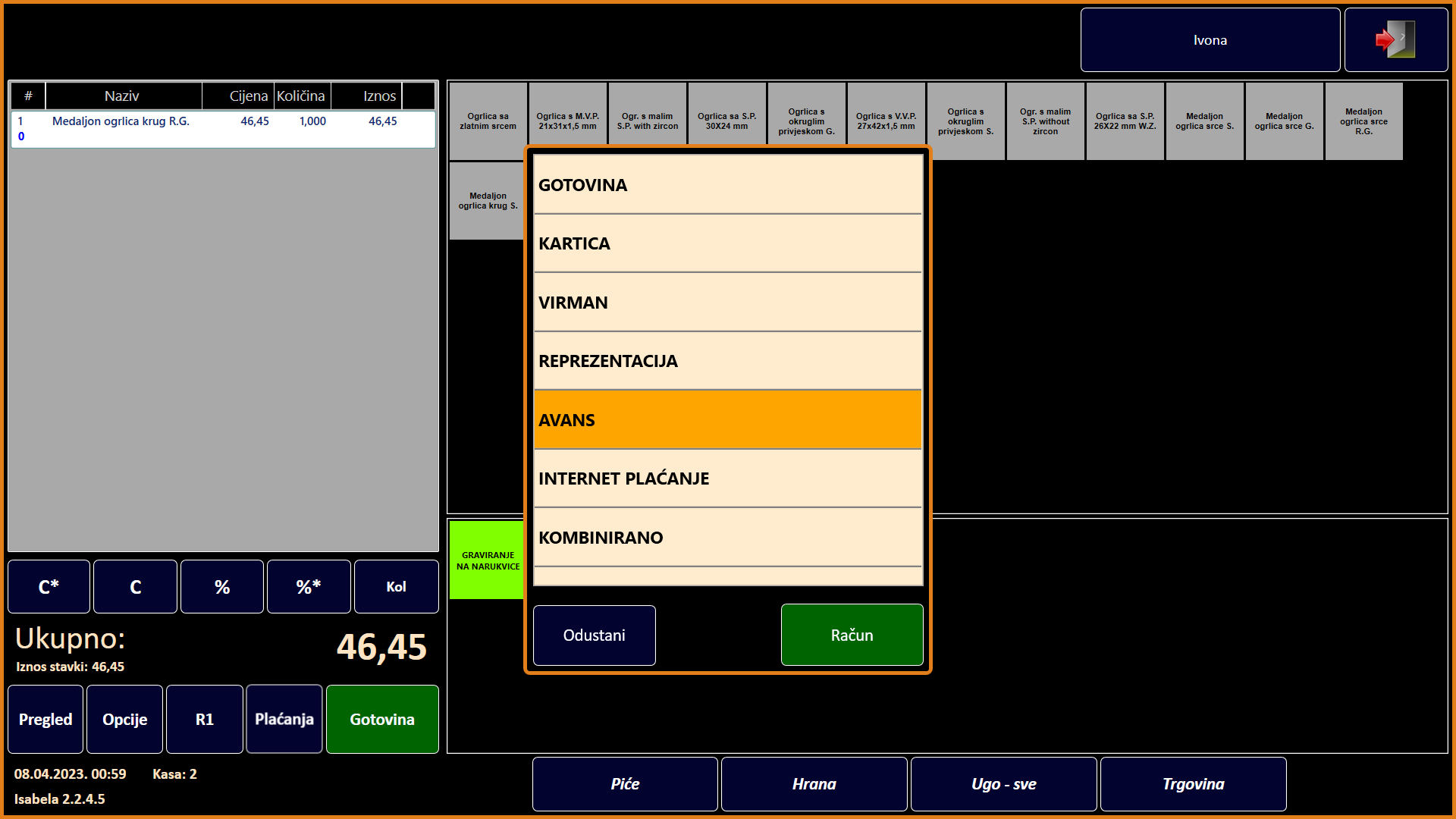
Task: Select receipt row Medaljon ogrlica krug R.G.
Action: (x=223, y=129)
